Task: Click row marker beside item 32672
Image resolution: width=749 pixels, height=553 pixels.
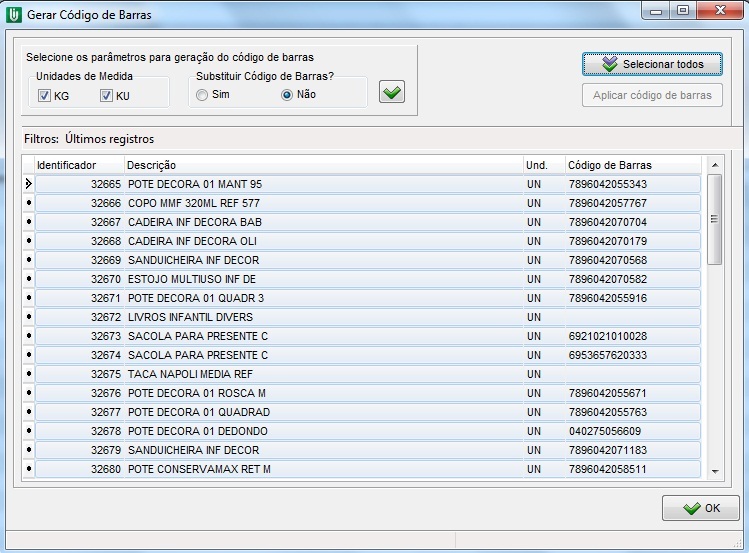Action: pyautogui.click(x=28, y=317)
